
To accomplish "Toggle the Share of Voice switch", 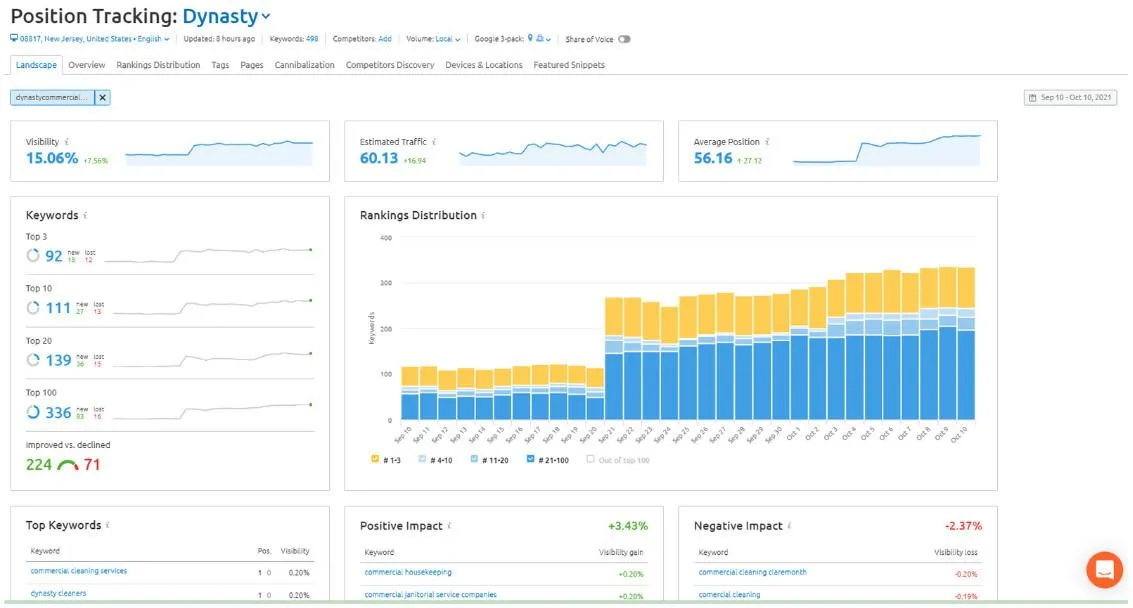I will point(624,39).
